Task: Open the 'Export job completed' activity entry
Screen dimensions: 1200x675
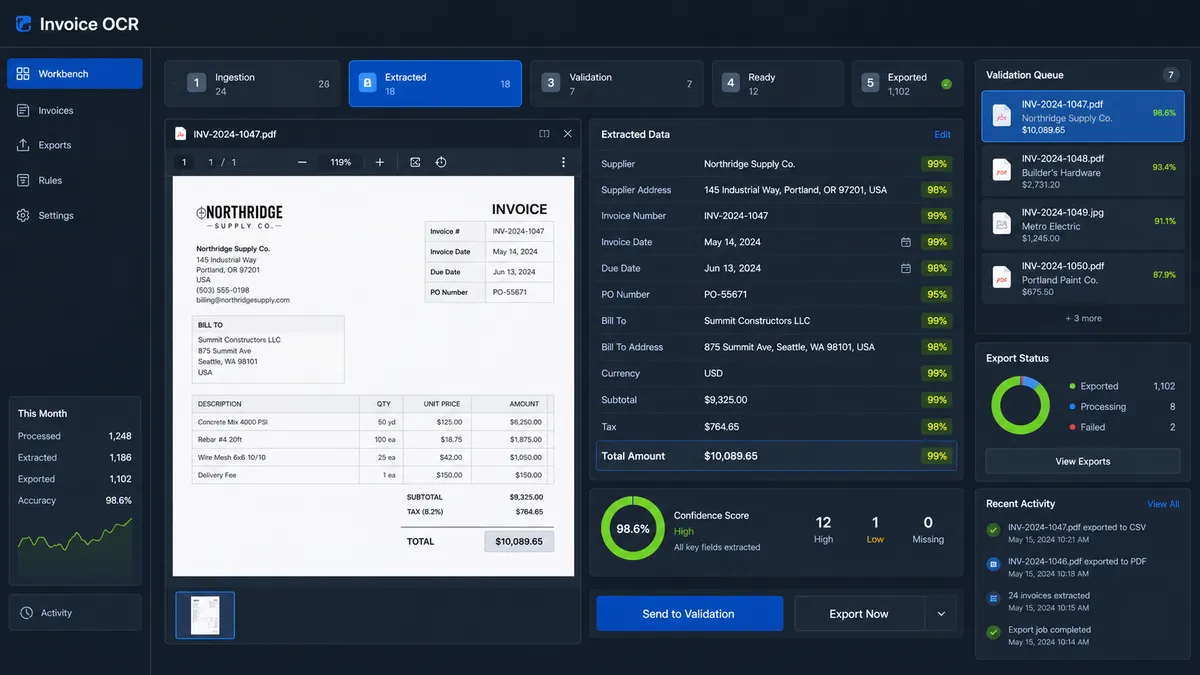Action: pyautogui.click(x=1082, y=635)
